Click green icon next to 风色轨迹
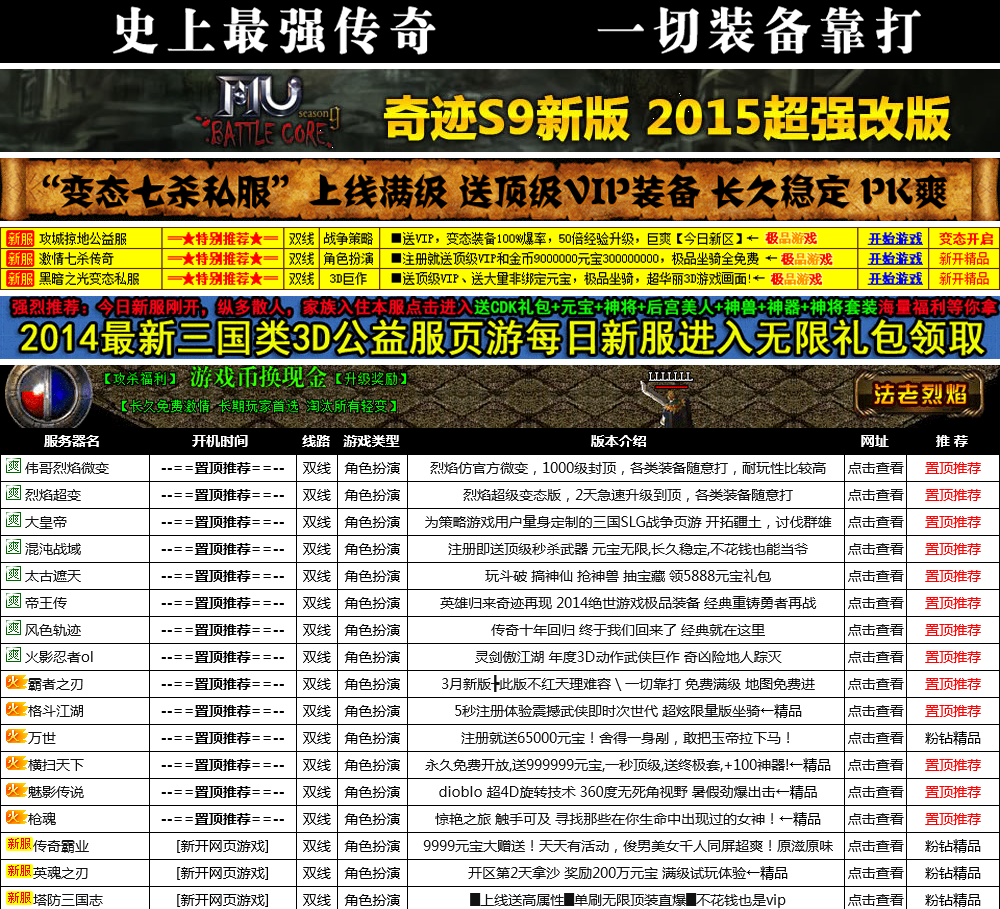This screenshot has height=909, width=1000. coord(13,628)
